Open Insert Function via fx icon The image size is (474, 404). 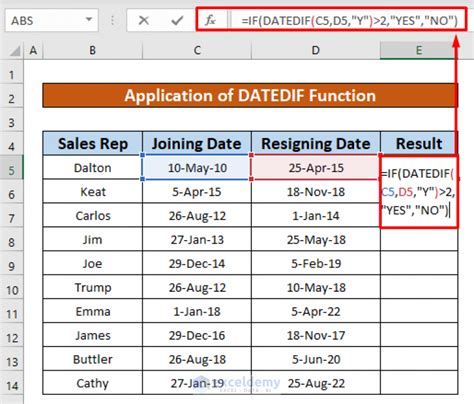click(210, 21)
